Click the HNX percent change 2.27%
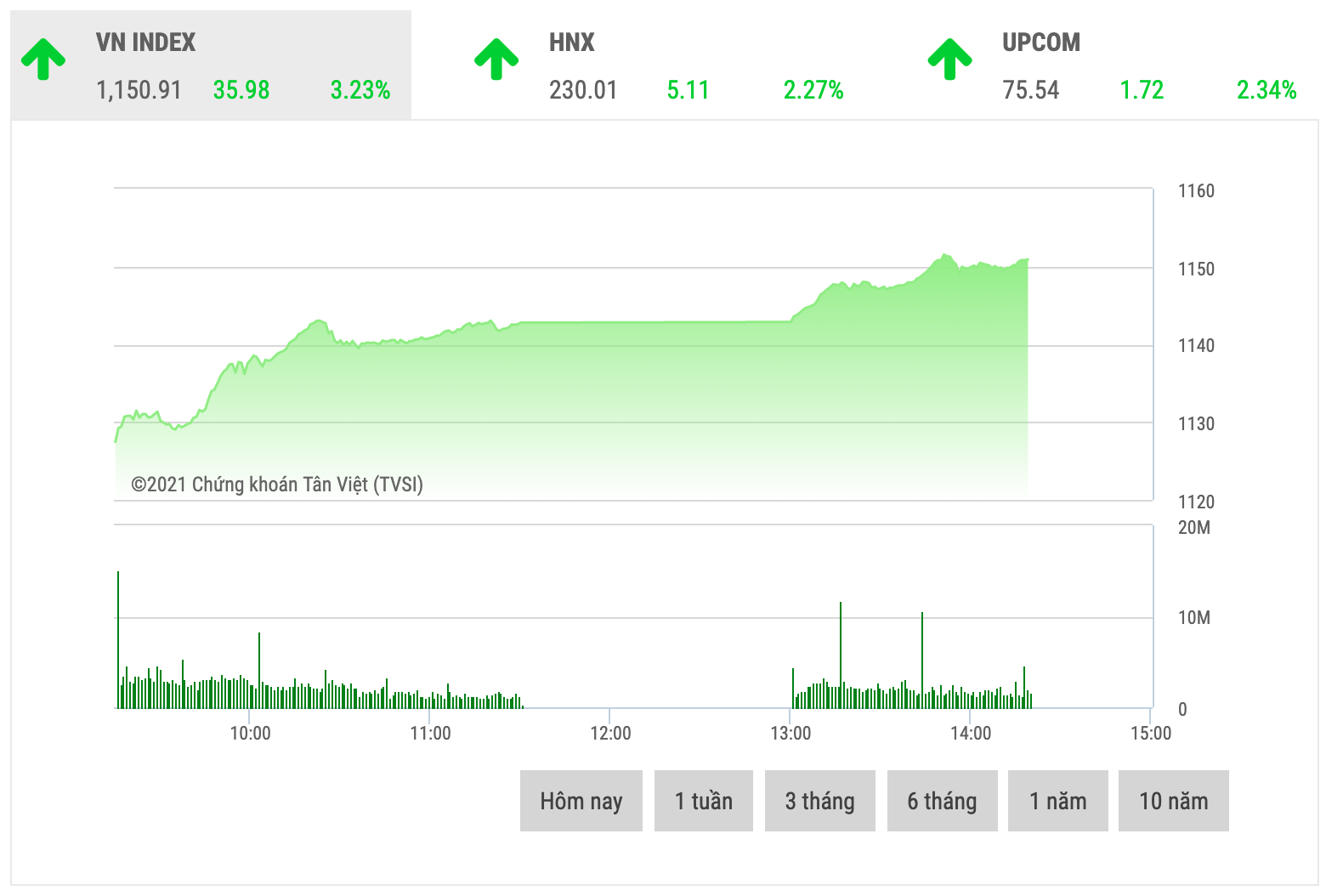The width and height of the screenshot is (1326, 896). (813, 90)
